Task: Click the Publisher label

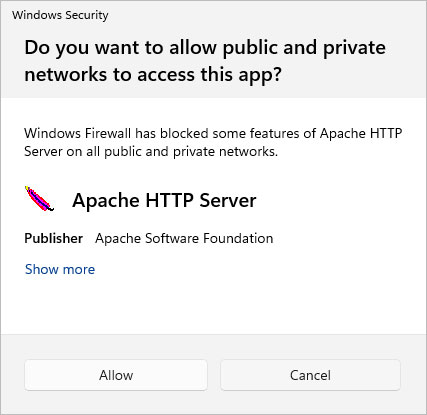Action: pos(54,238)
